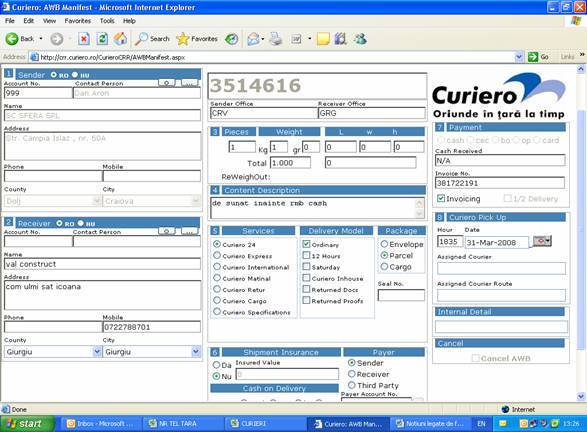The image size is (587, 432).
Task: Select the Curiero International radio
Action: [x=217, y=267]
